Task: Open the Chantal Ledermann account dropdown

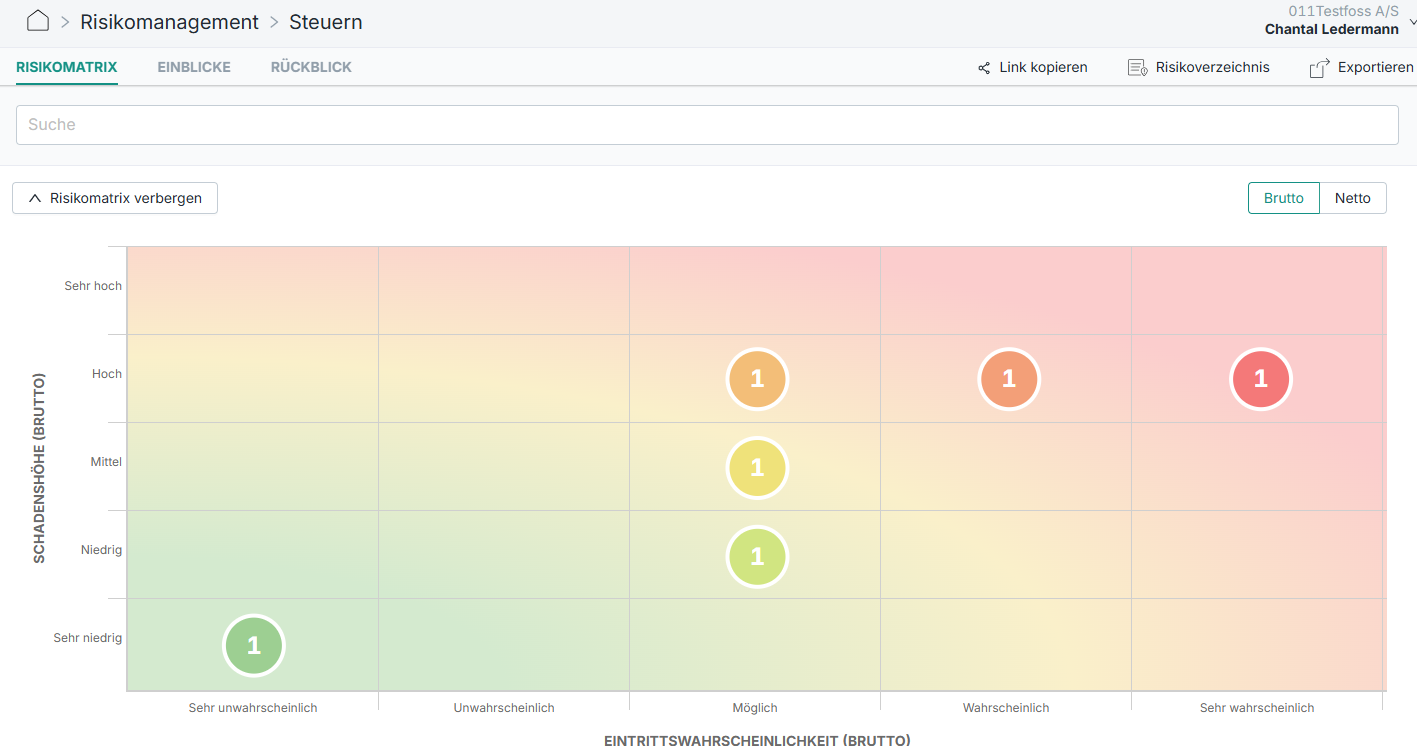Action: (1410, 21)
